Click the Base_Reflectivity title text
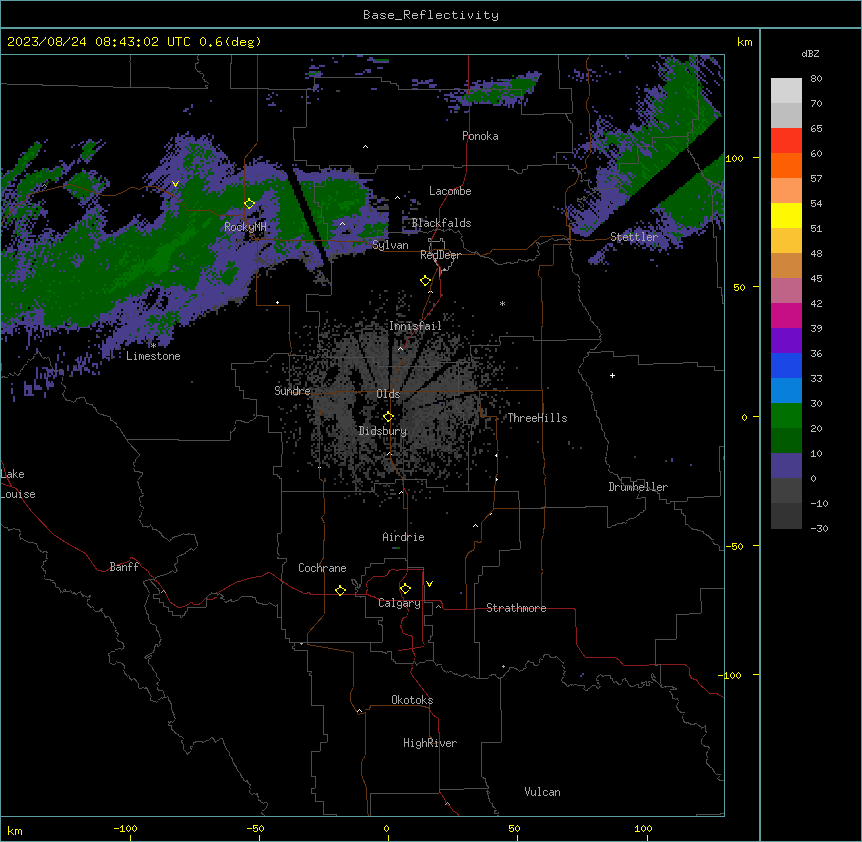 [430, 15]
